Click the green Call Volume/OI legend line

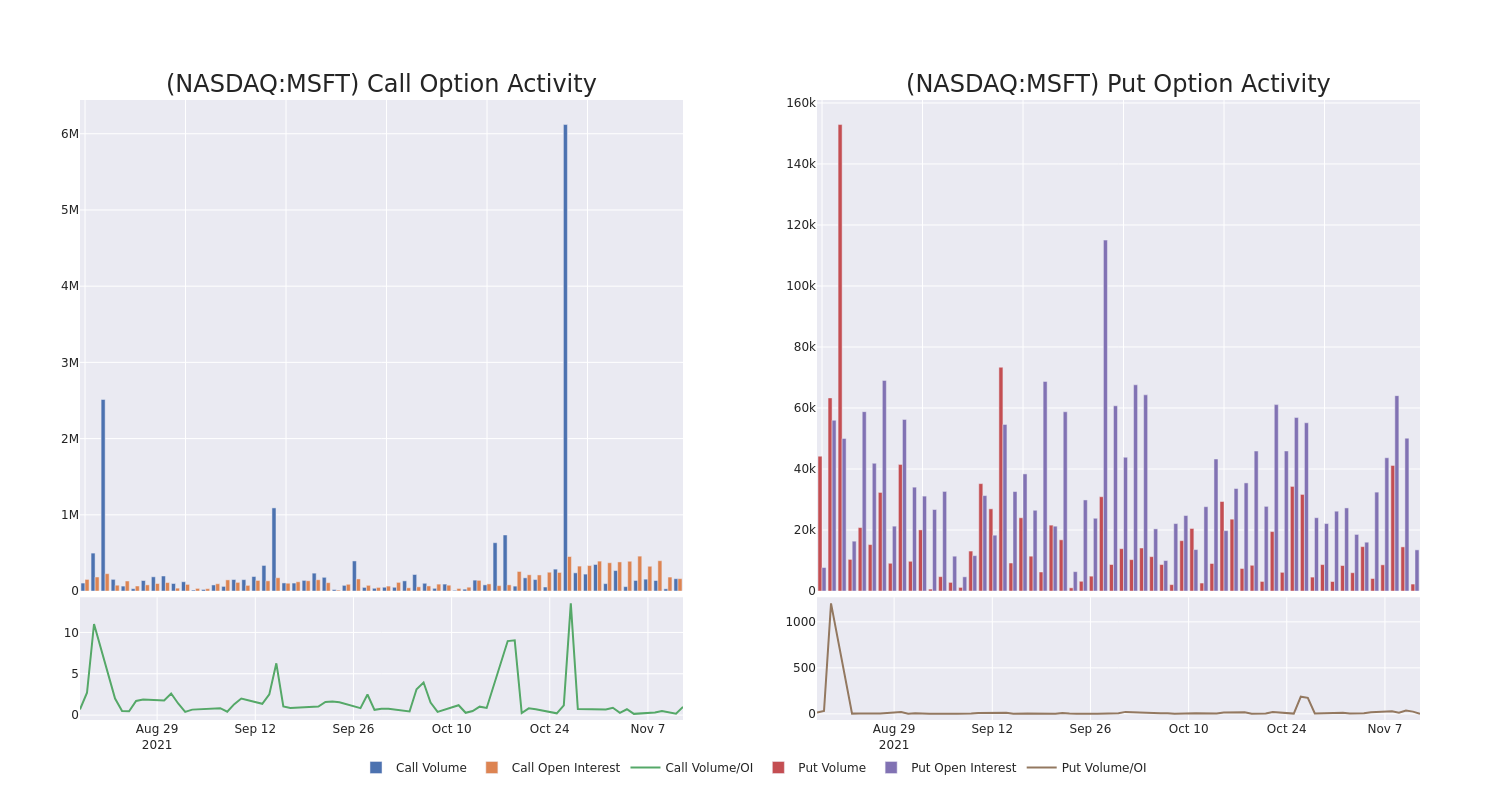[645, 768]
